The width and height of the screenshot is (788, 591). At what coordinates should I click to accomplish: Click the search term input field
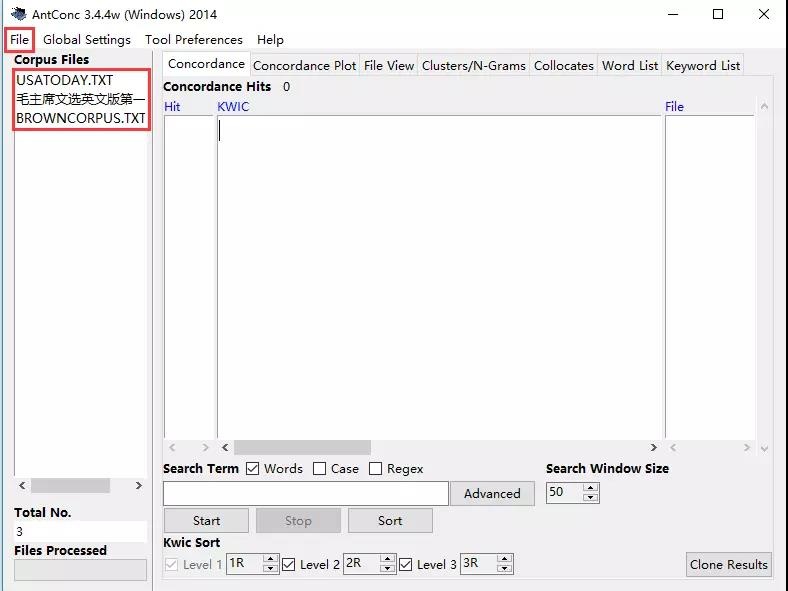coord(306,494)
